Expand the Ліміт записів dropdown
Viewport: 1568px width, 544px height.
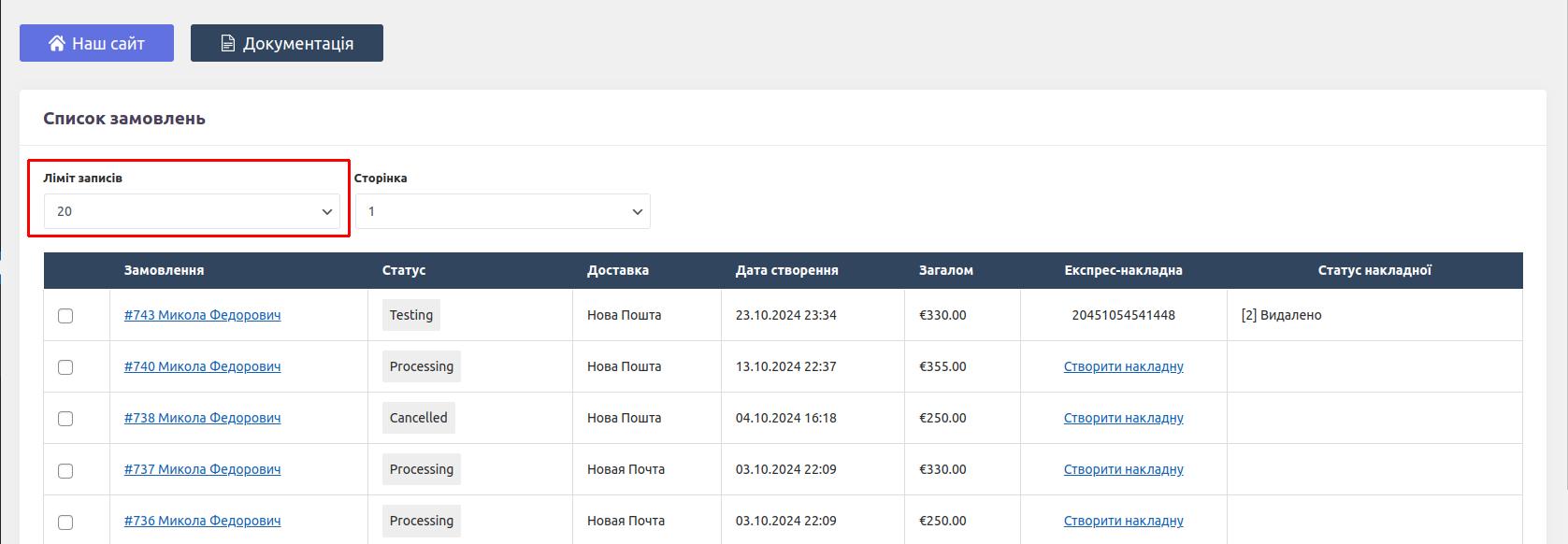(x=192, y=211)
